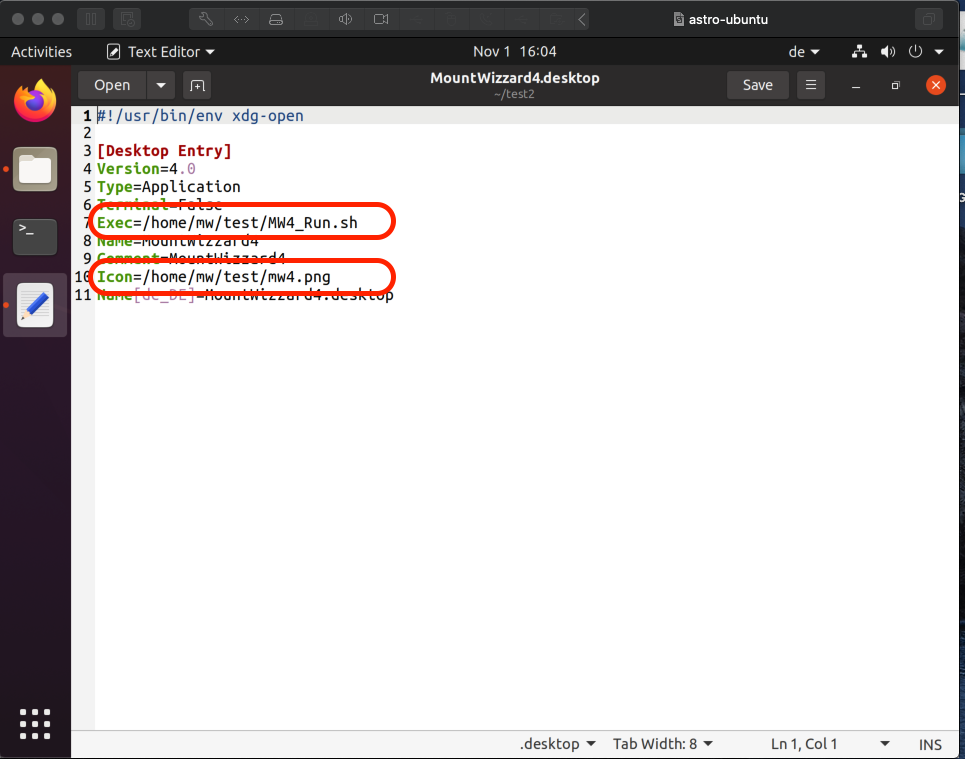Click the VM camera icon

(x=381, y=19)
